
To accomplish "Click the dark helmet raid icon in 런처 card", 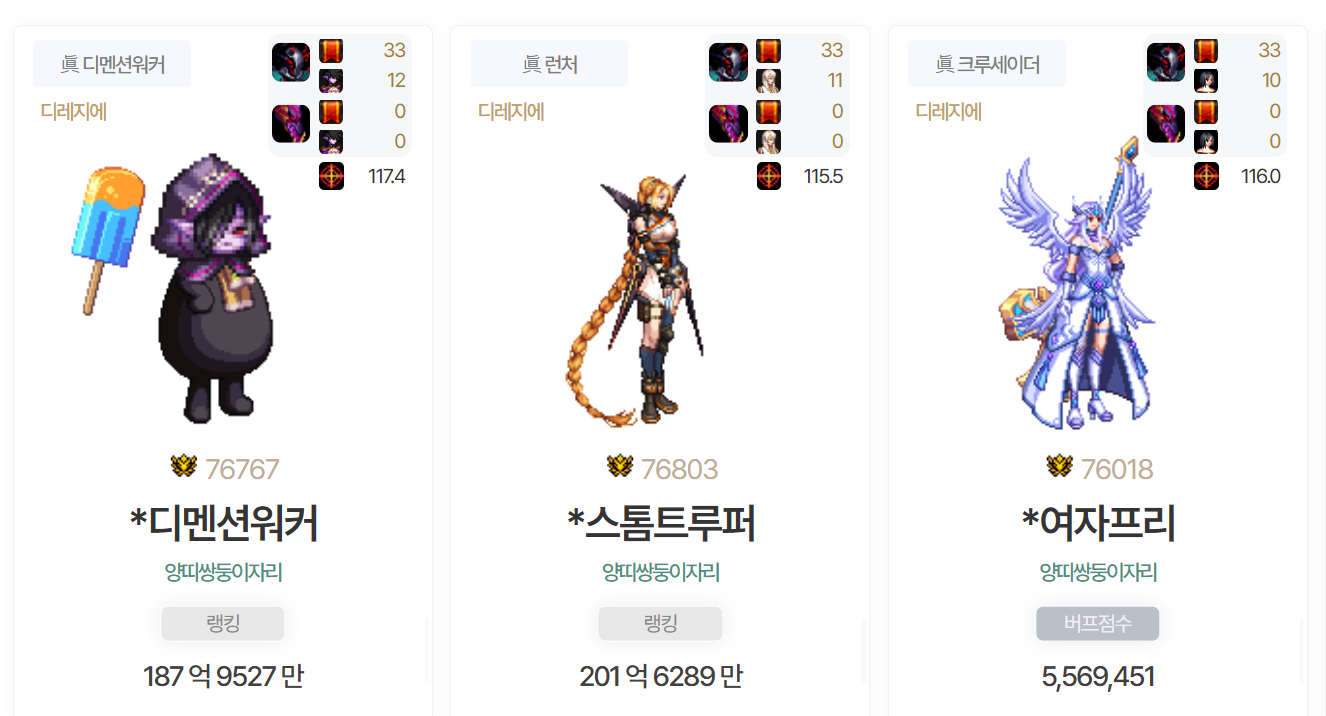I will coord(728,63).
